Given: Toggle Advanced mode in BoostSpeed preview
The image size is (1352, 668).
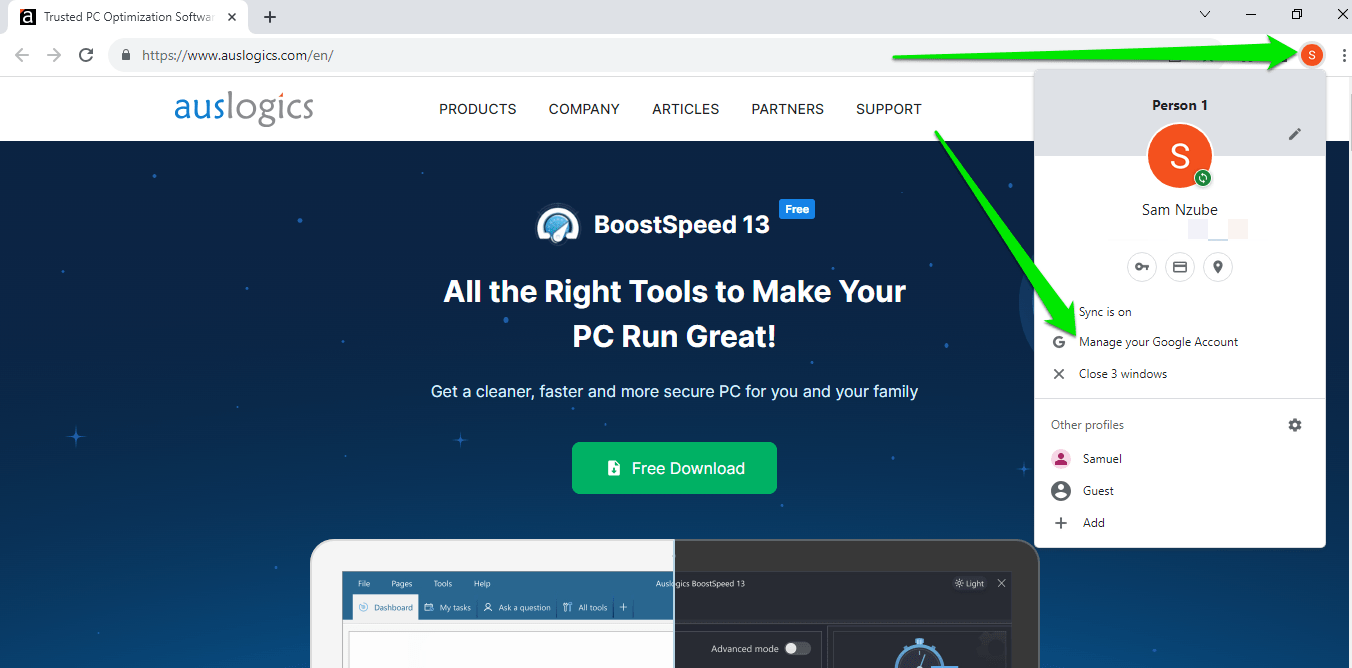Looking at the screenshot, I should pyautogui.click(x=797, y=649).
